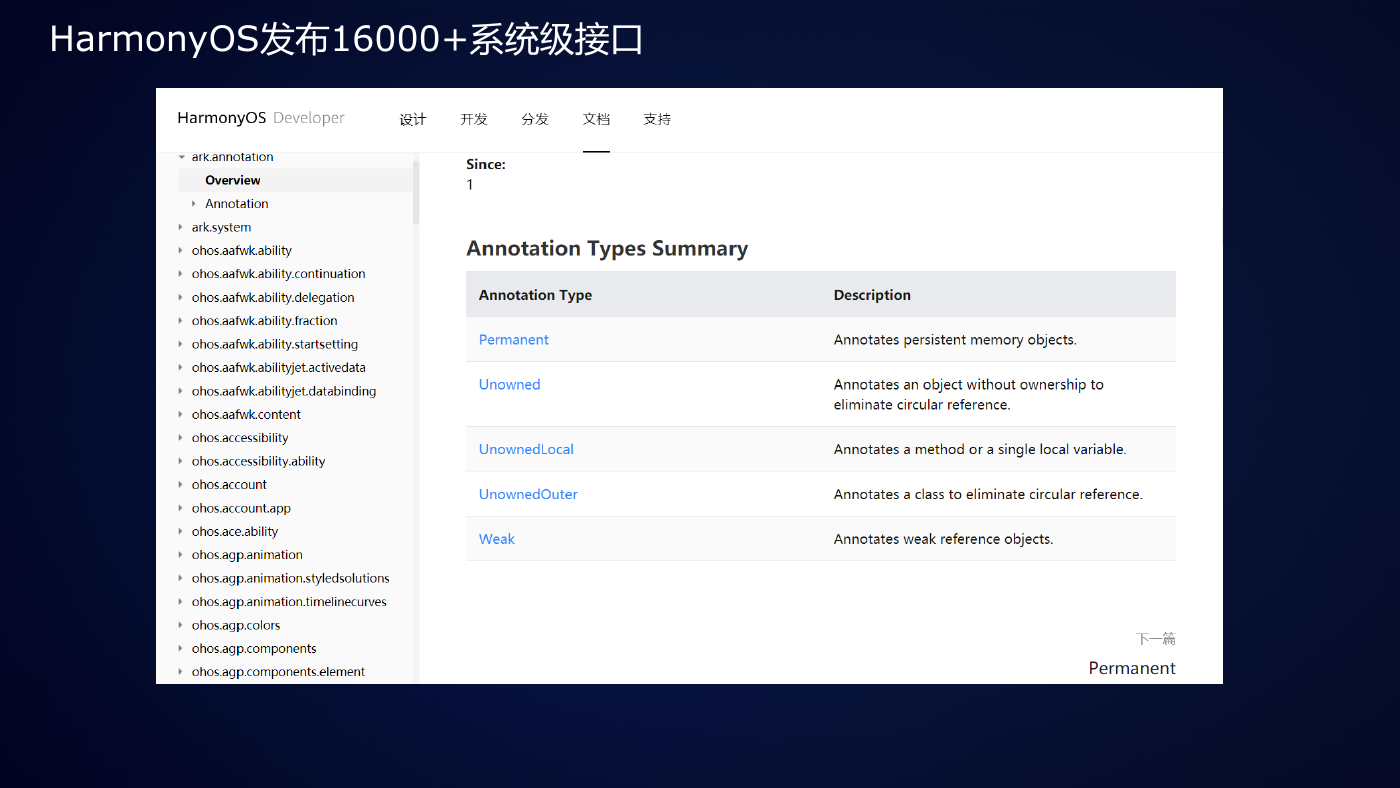Image resolution: width=1400 pixels, height=788 pixels.
Task: Open ohos.agp.animation.timelinecurves package
Action: tap(289, 602)
